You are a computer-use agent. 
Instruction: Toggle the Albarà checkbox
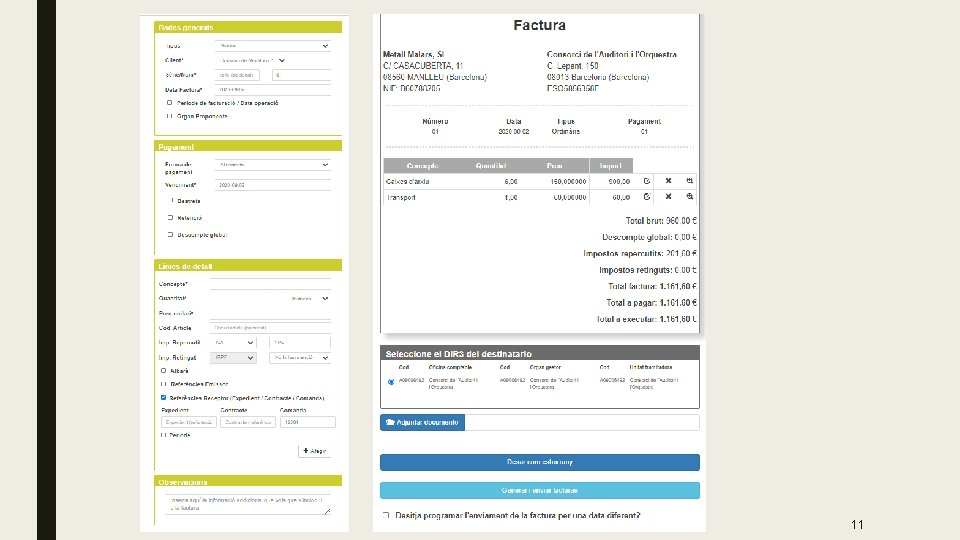(x=163, y=371)
